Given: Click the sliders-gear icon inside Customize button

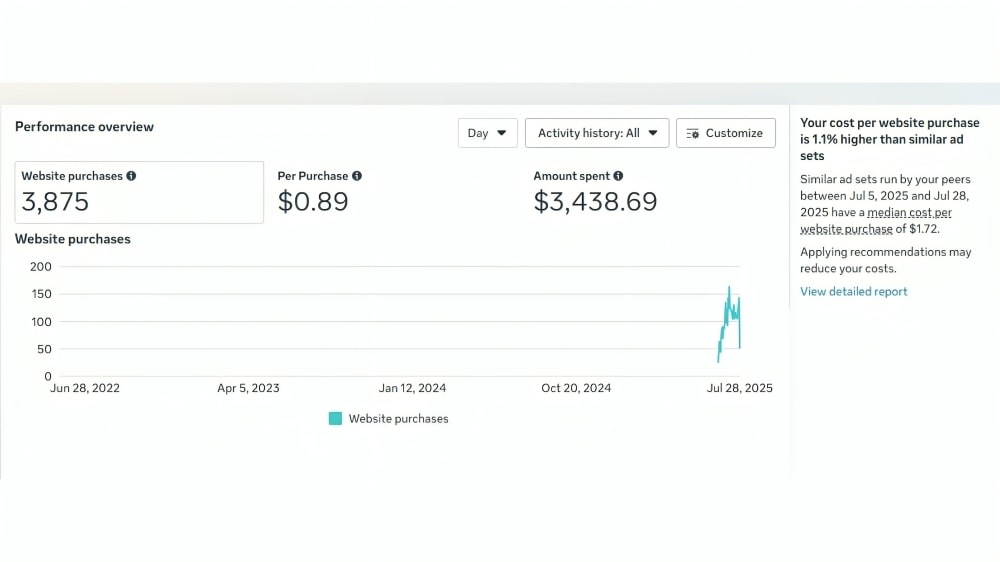Looking at the screenshot, I should coord(692,133).
